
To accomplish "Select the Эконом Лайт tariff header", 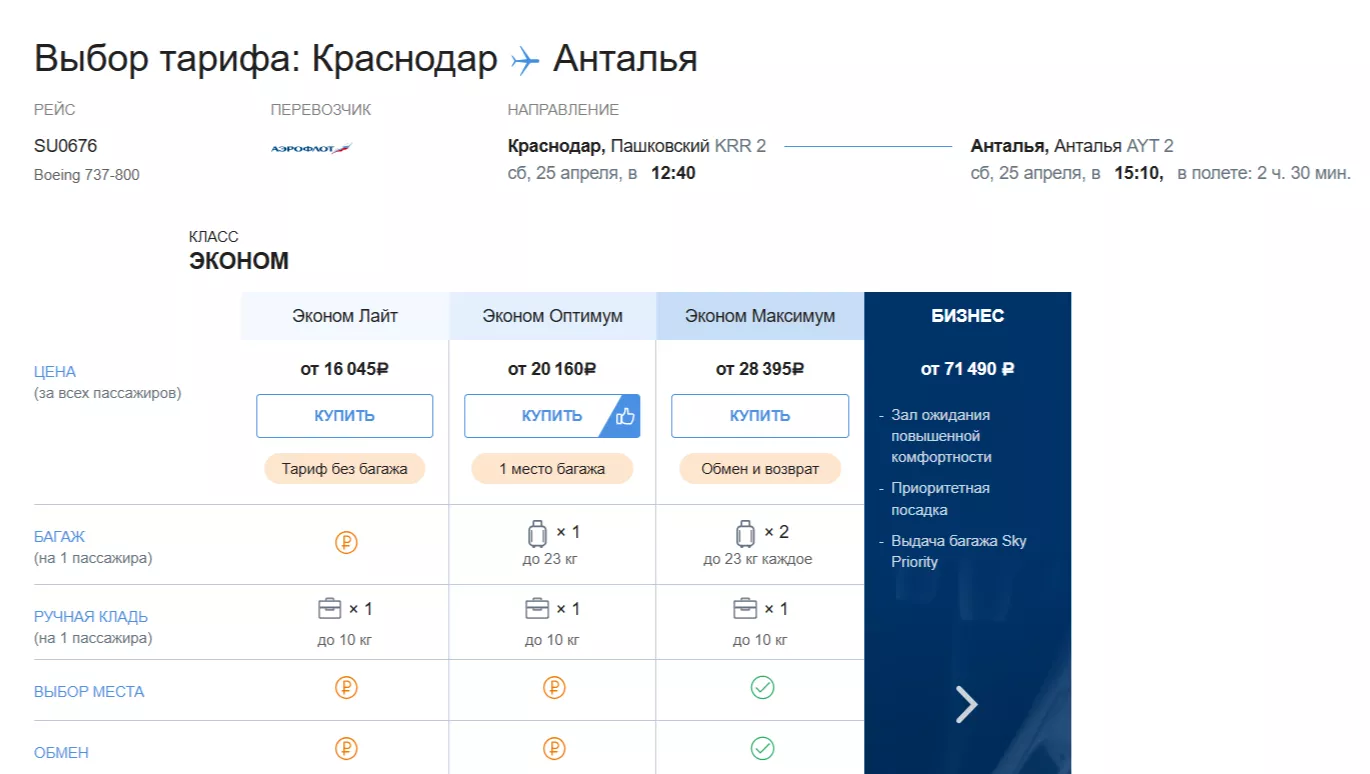I will (345, 316).
